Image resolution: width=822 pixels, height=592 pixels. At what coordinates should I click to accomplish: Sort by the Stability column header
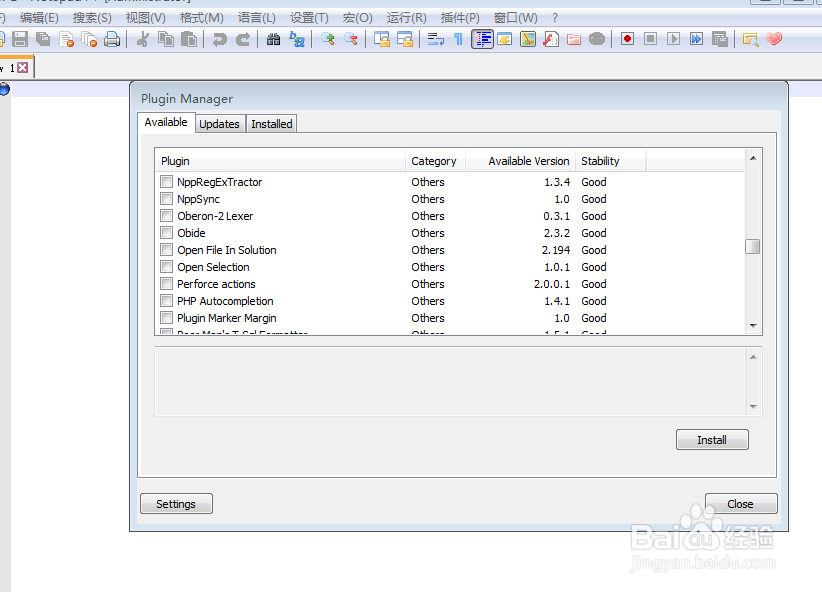611,161
